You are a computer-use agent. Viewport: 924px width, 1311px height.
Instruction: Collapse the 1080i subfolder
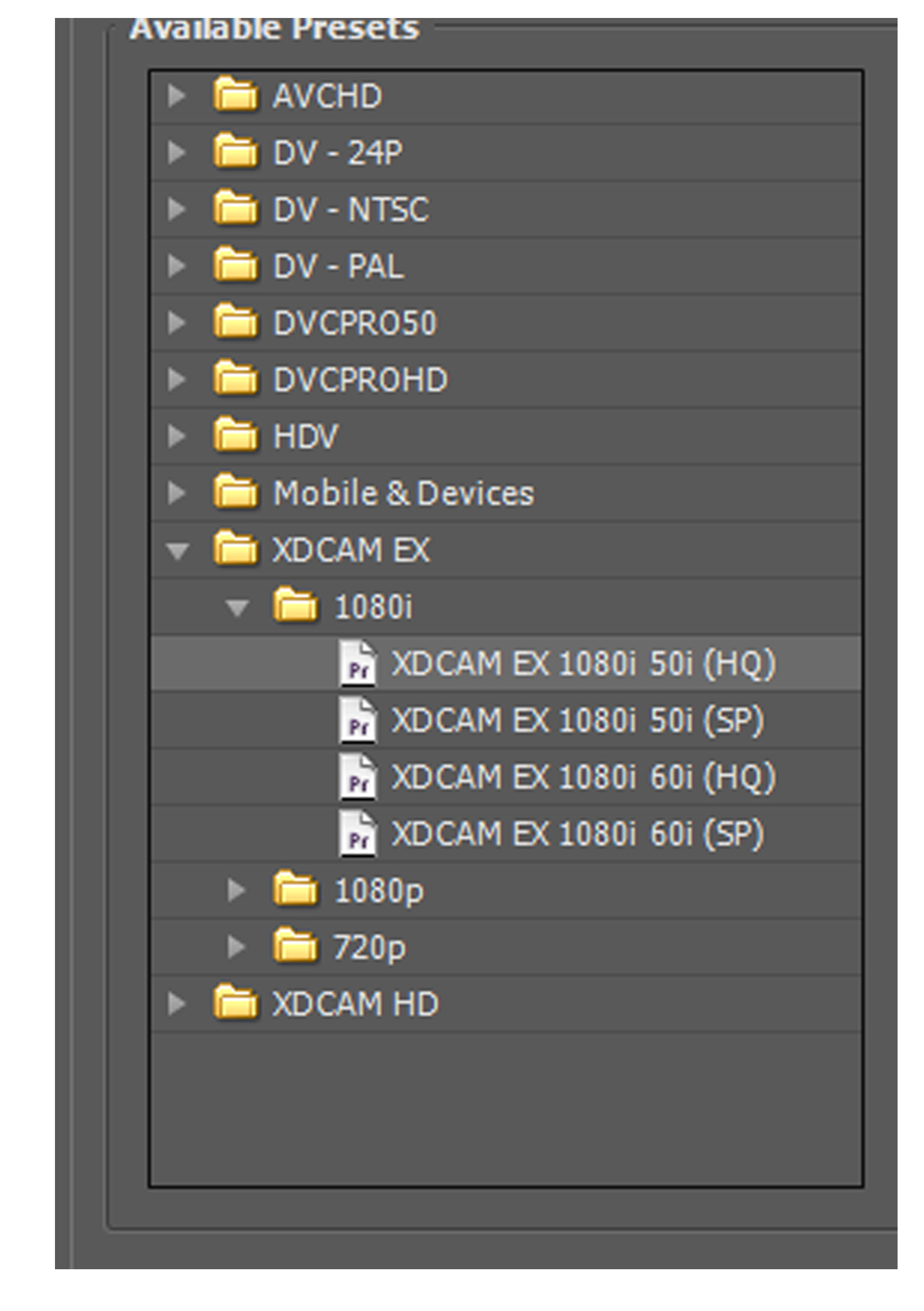pos(237,607)
